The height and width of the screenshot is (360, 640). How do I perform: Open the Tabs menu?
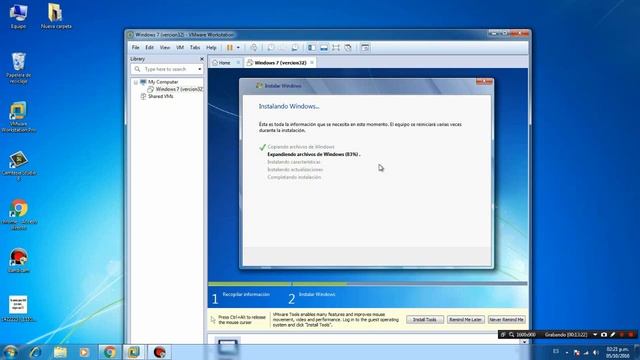[195, 48]
